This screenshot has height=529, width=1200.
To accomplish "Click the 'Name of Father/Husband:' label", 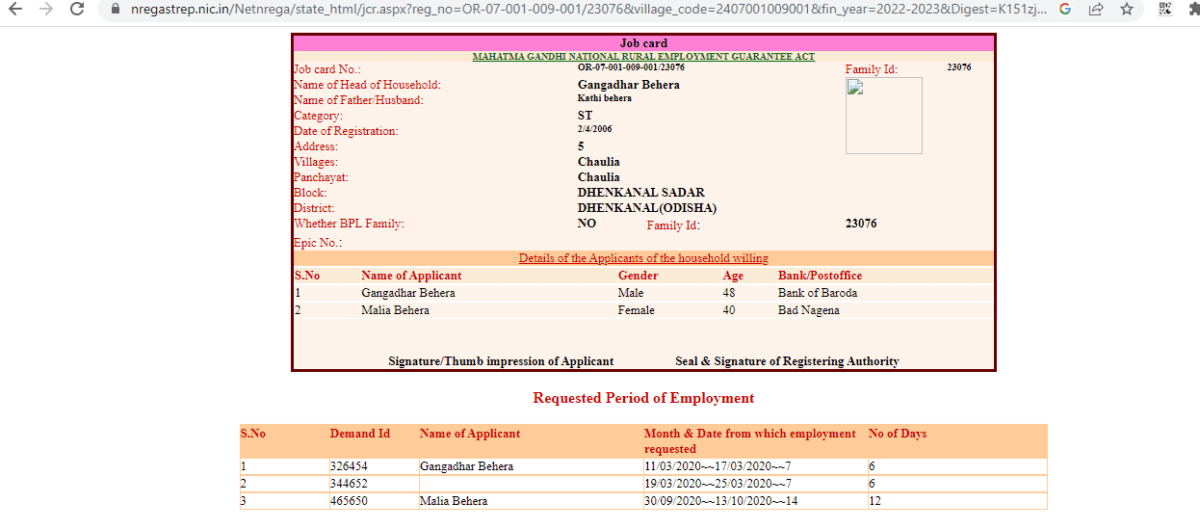I will pyautogui.click(x=358, y=100).
